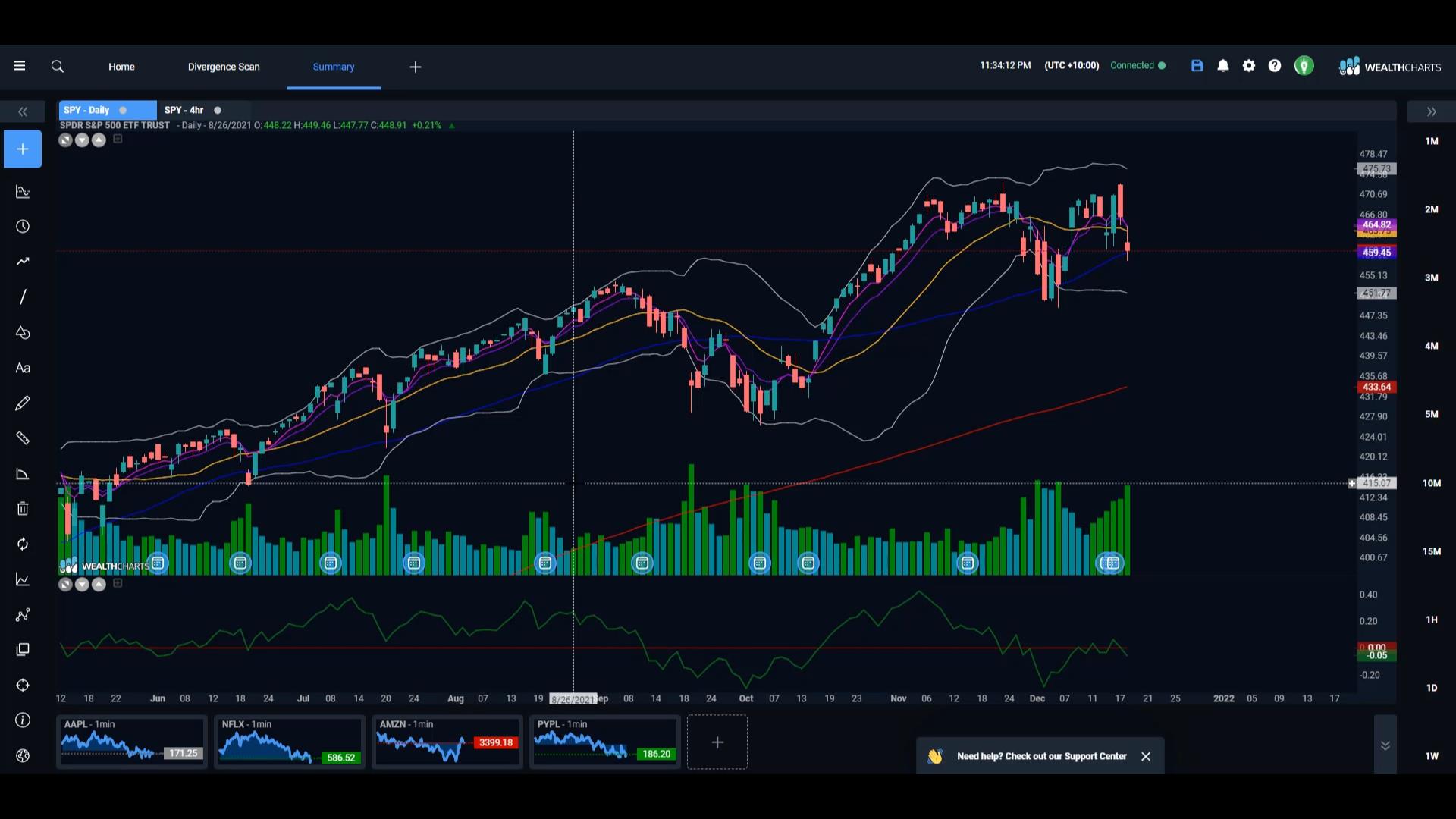Click the Connected status indicator
This screenshot has height=819, width=1456.
[1137, 66]
